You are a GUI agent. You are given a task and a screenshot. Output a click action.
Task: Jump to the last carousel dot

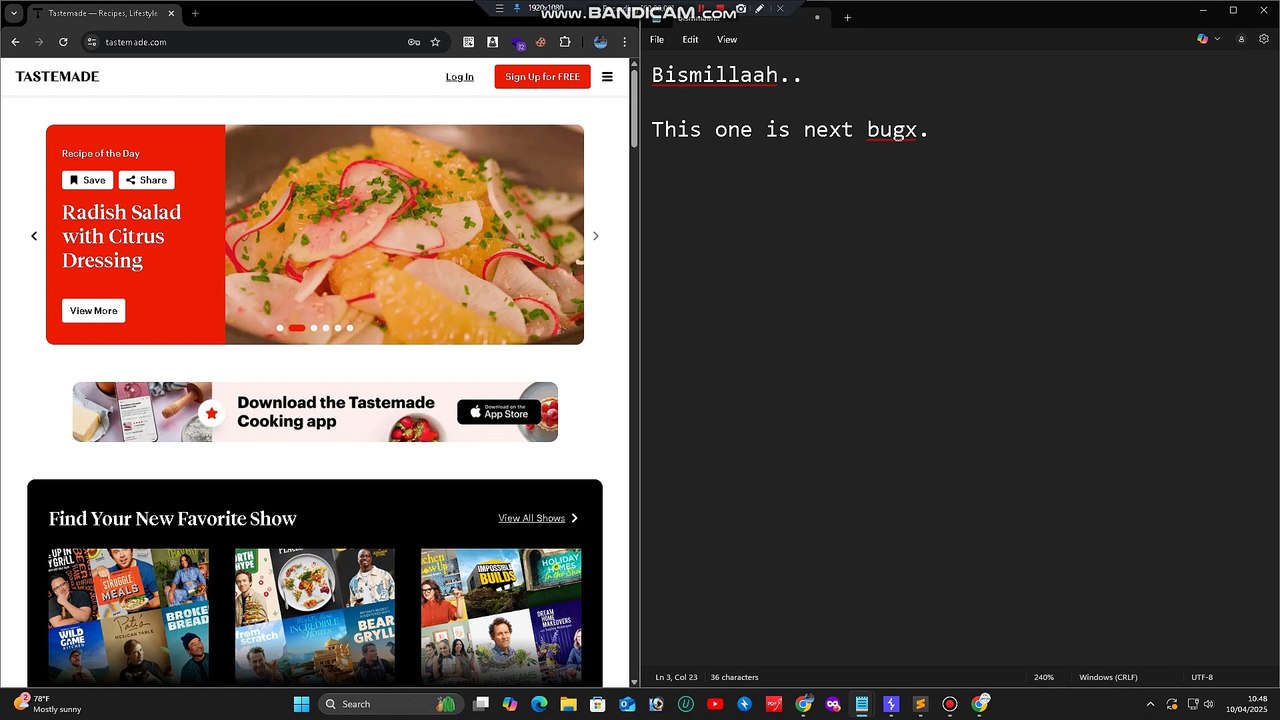click(x=349, y=328)
